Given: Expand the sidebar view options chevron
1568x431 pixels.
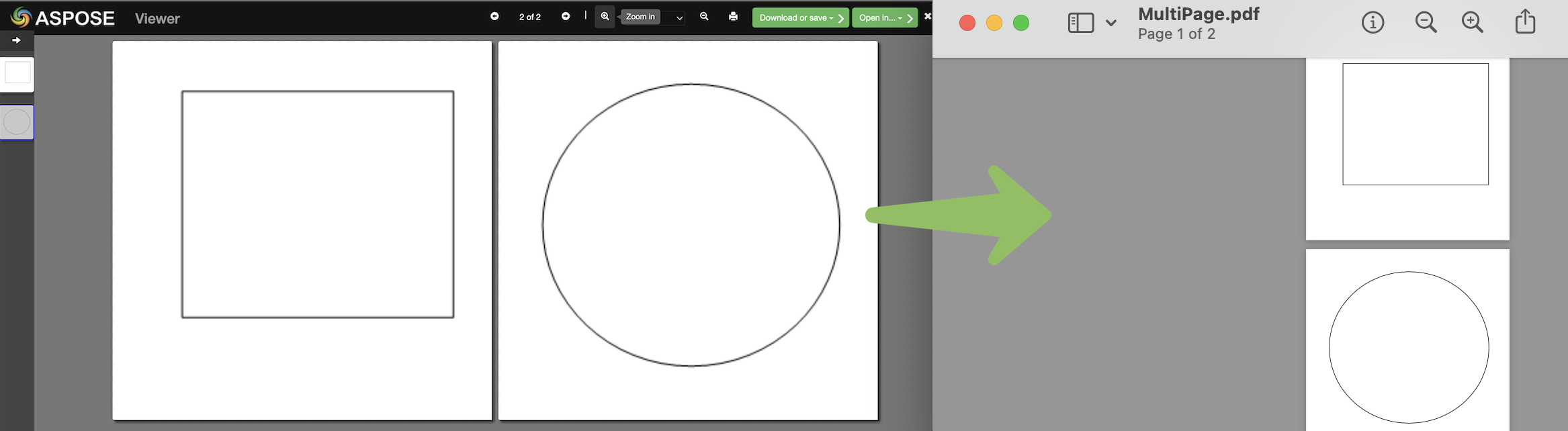Looking at the screenshot, I should point(1111,23).
